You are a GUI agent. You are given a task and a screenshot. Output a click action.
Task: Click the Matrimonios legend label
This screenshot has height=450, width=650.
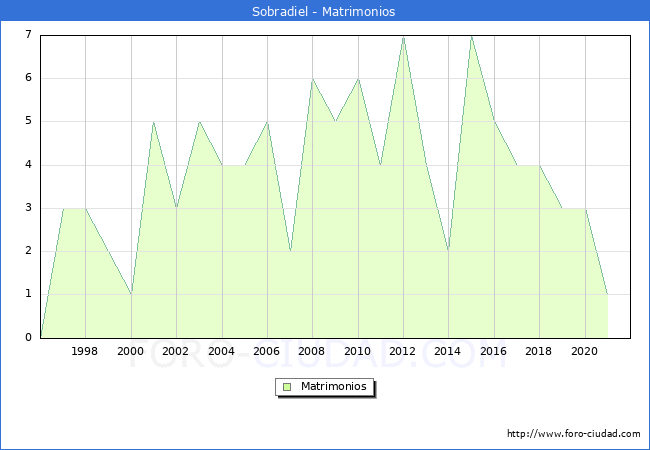point(334,387)
